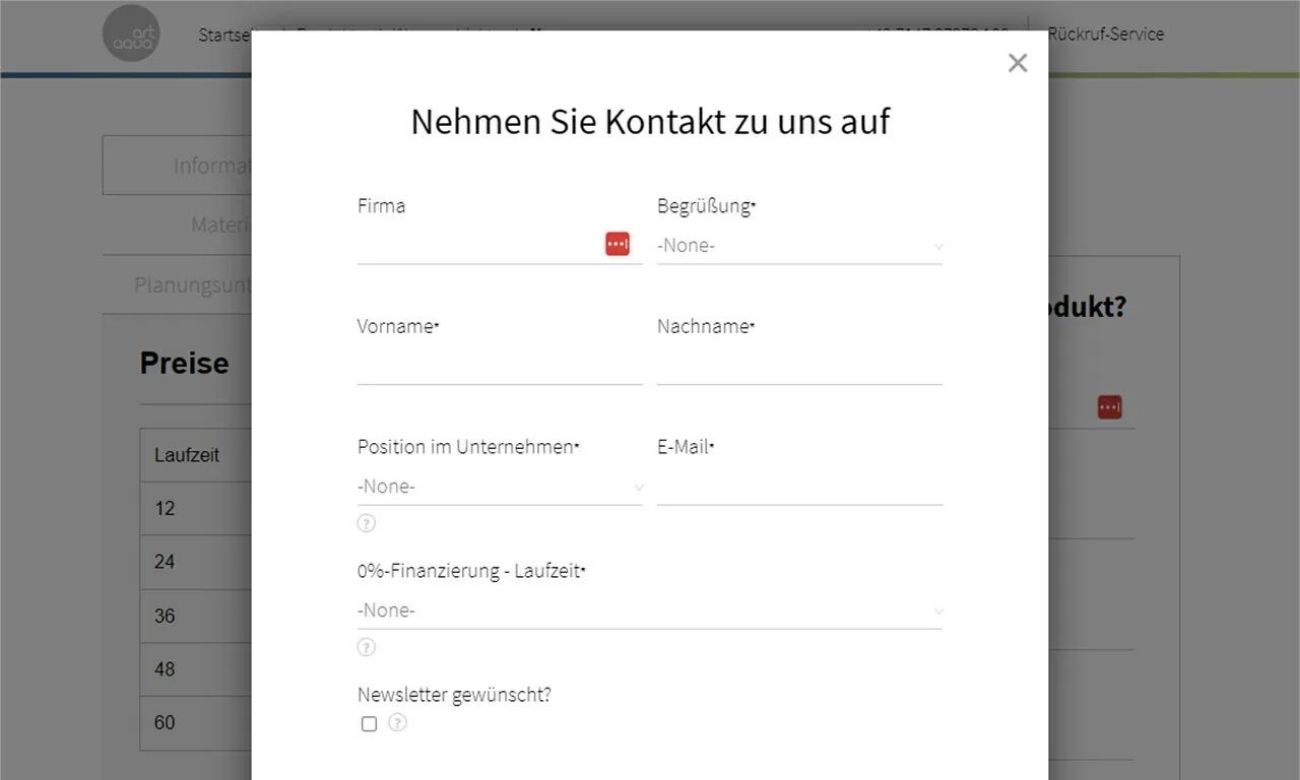Click into the Vorname input field
Image resolution: width=1300 pixels, height=780 pixels.
[x=498, y=367]
